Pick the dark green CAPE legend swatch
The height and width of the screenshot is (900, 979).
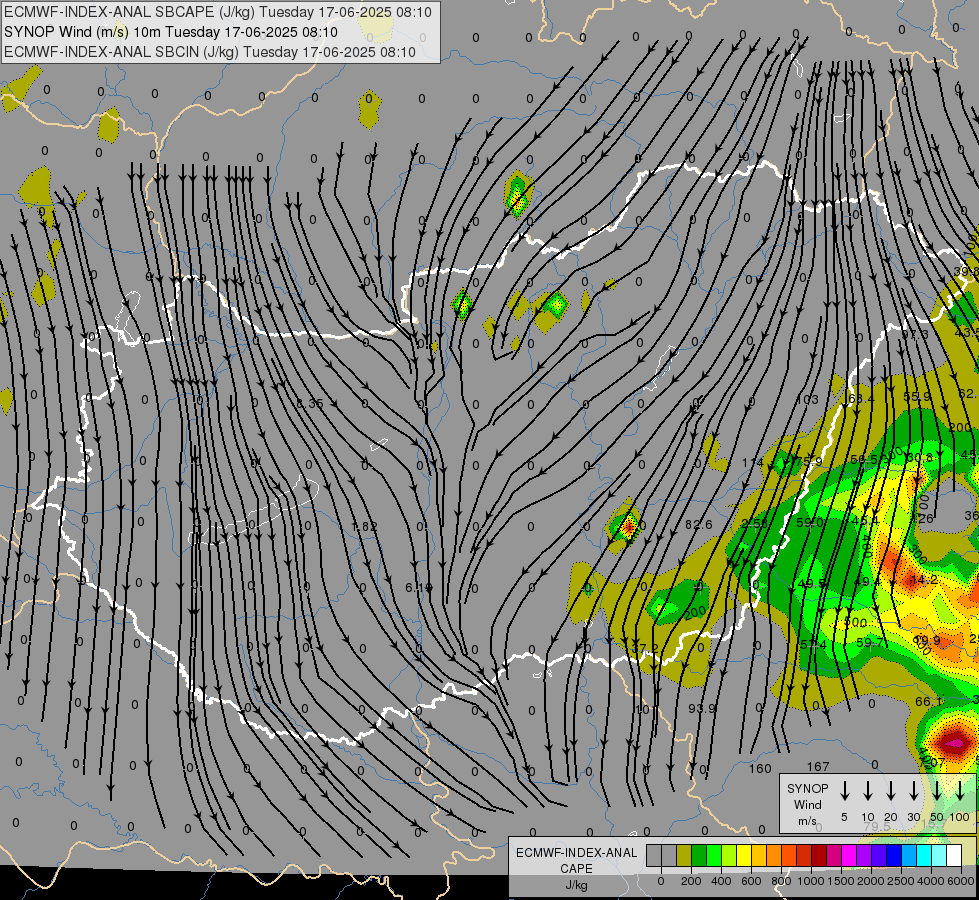click(x=699, y=855)
